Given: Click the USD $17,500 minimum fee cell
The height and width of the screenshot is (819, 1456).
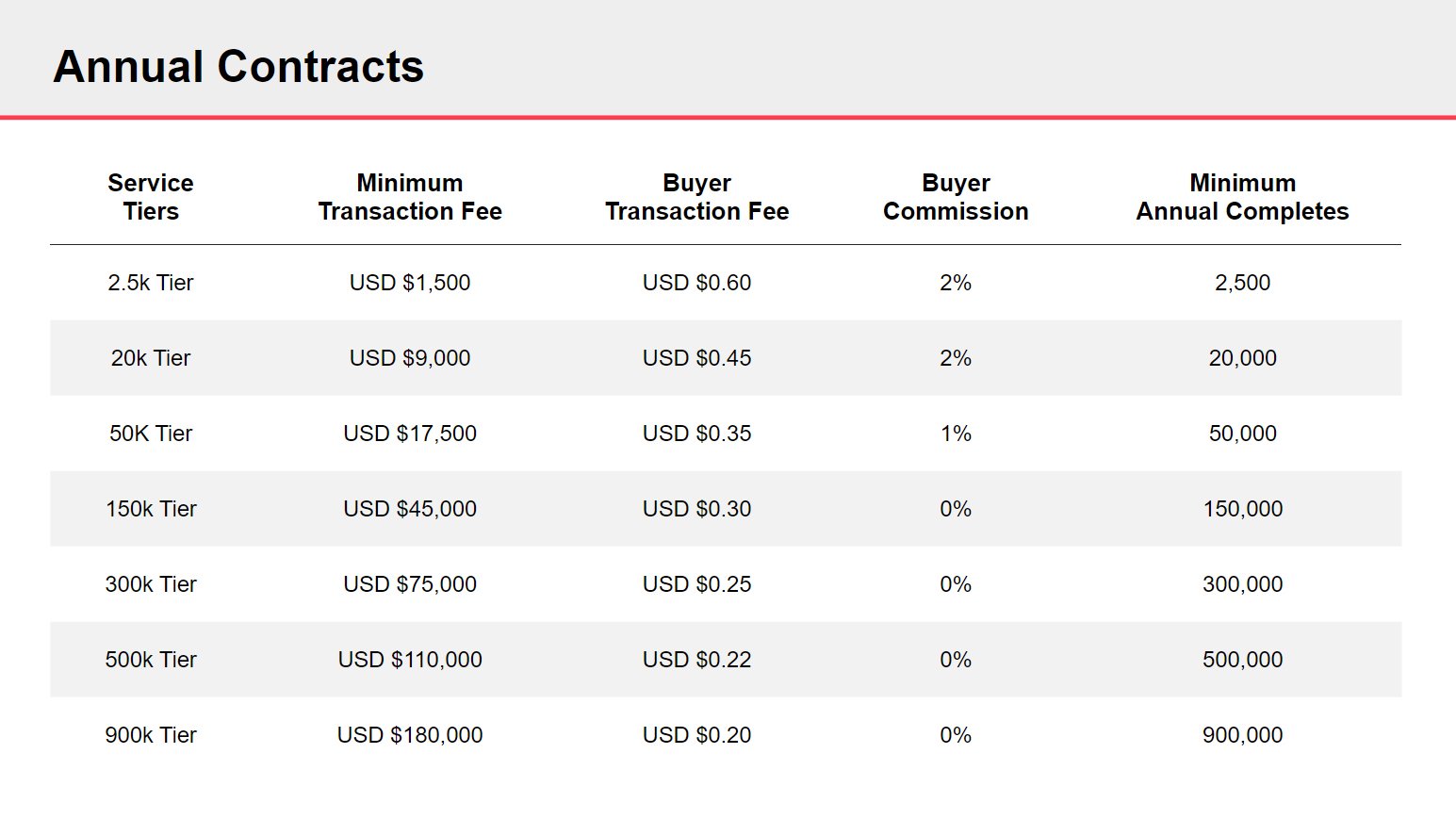Looking at the screenshot, I should click(x=410, y=434).
